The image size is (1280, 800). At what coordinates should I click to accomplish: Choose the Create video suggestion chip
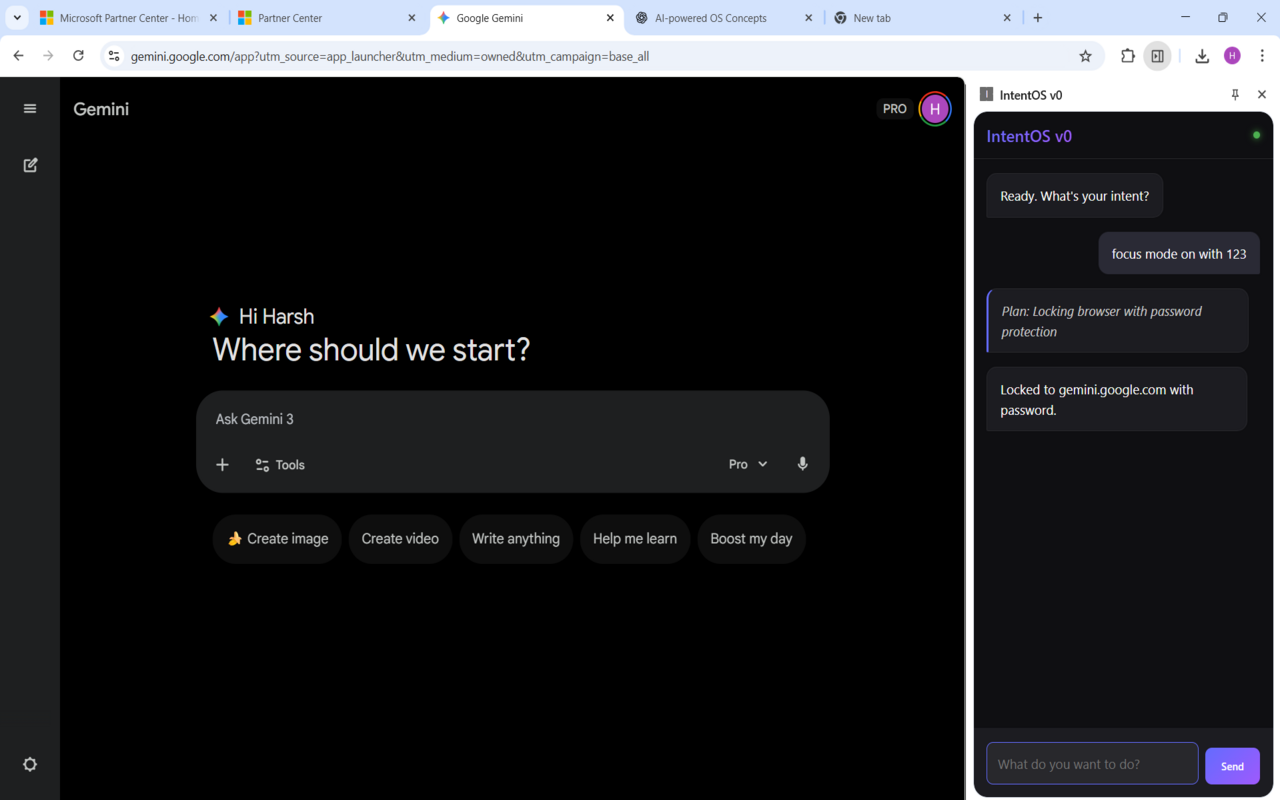(x=400, y=539)
